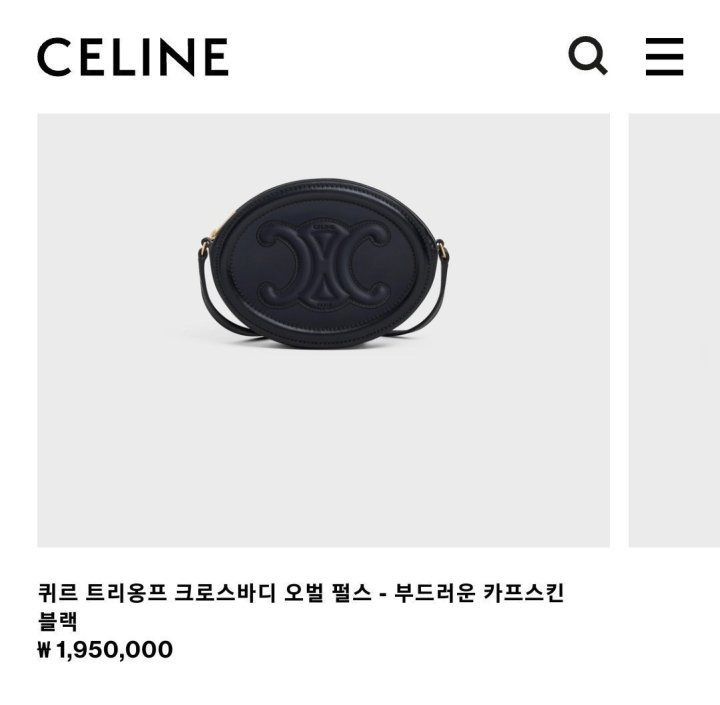Click the gold strap ring on the bag's right side
Viewport: 720px width, 705px height.
coord(441,248)
